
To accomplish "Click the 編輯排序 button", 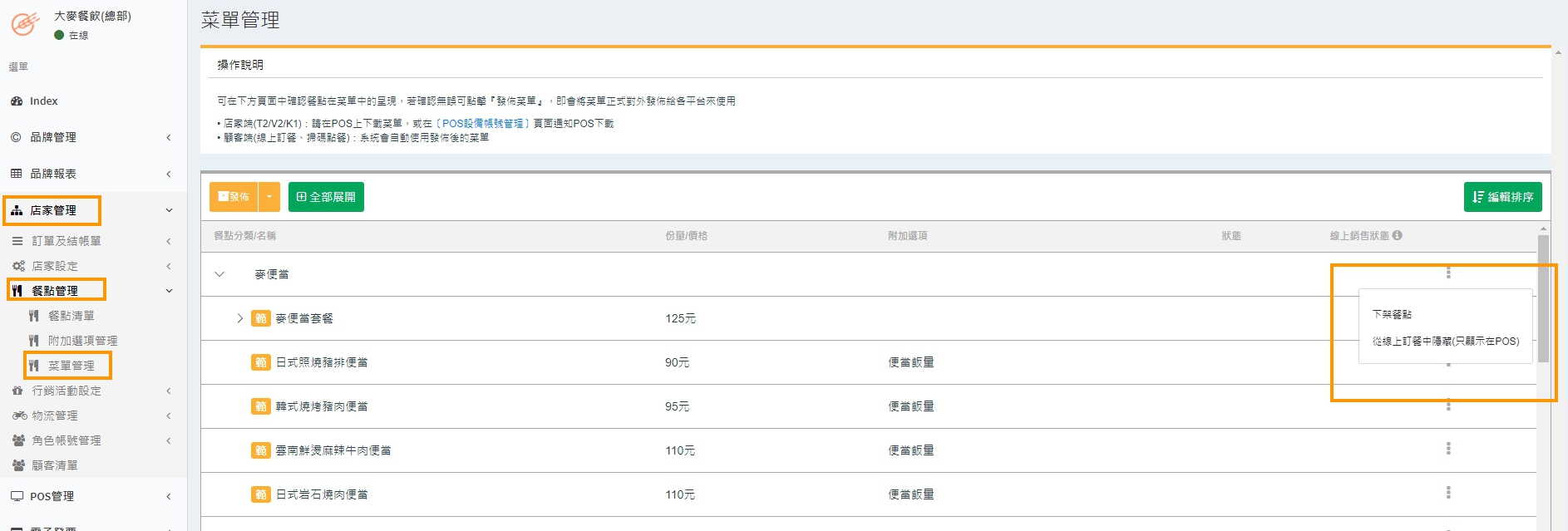I will 1502,197.
